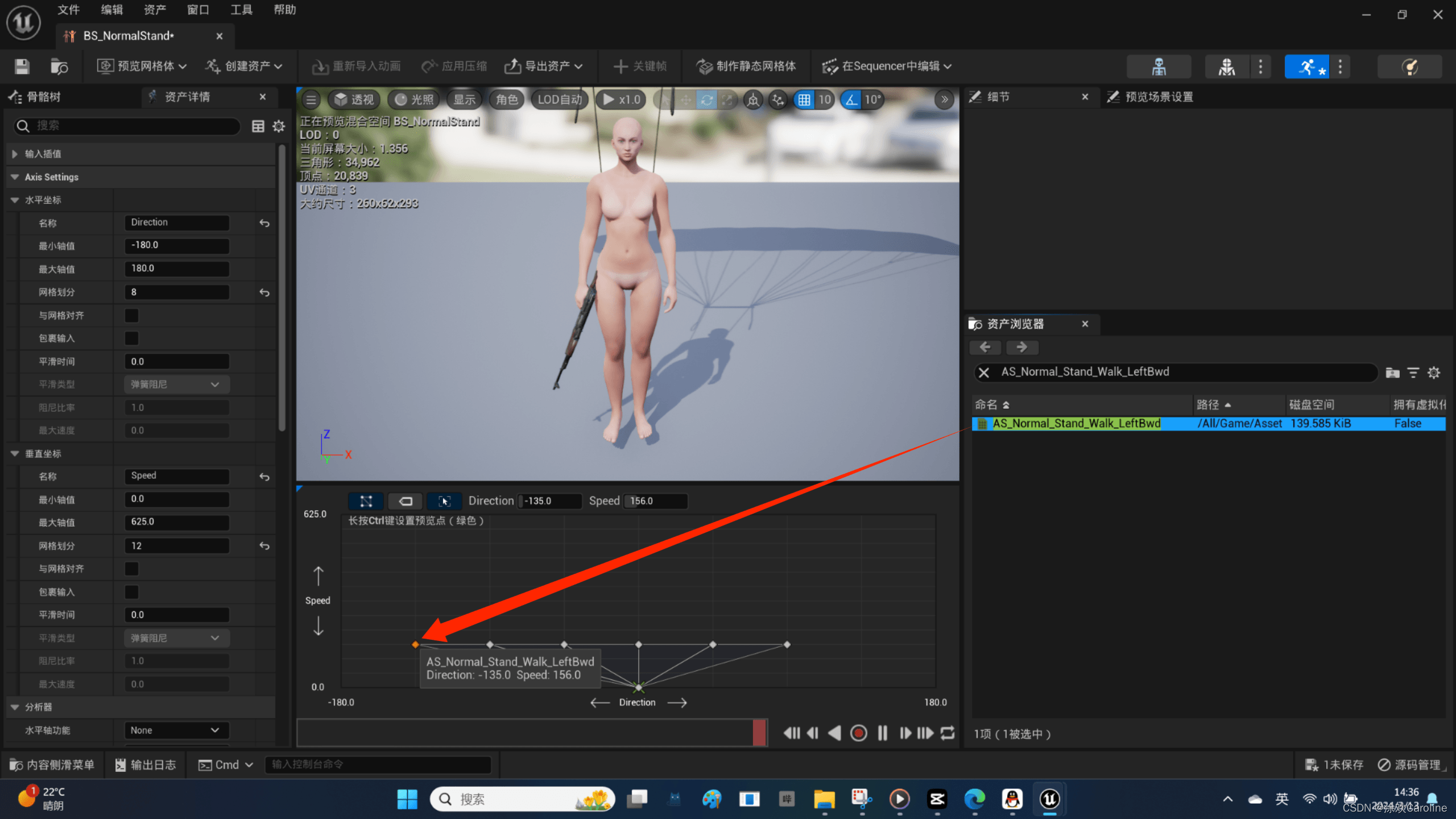Navigate back in Asset Browser
The width and height of the screenshot is (1456, 819).
pyautogui.click(x=986, y=347)
